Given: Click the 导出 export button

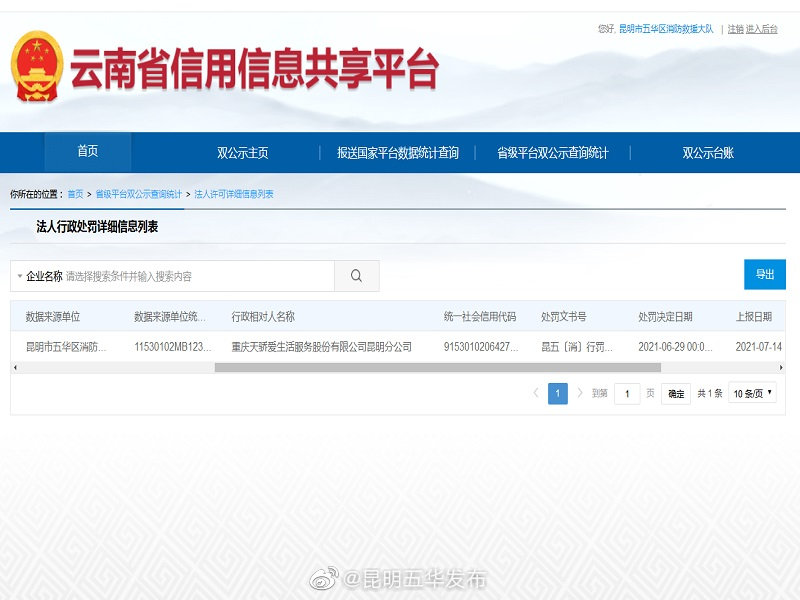Looking at the screenshot, I should tap(764, 274).
